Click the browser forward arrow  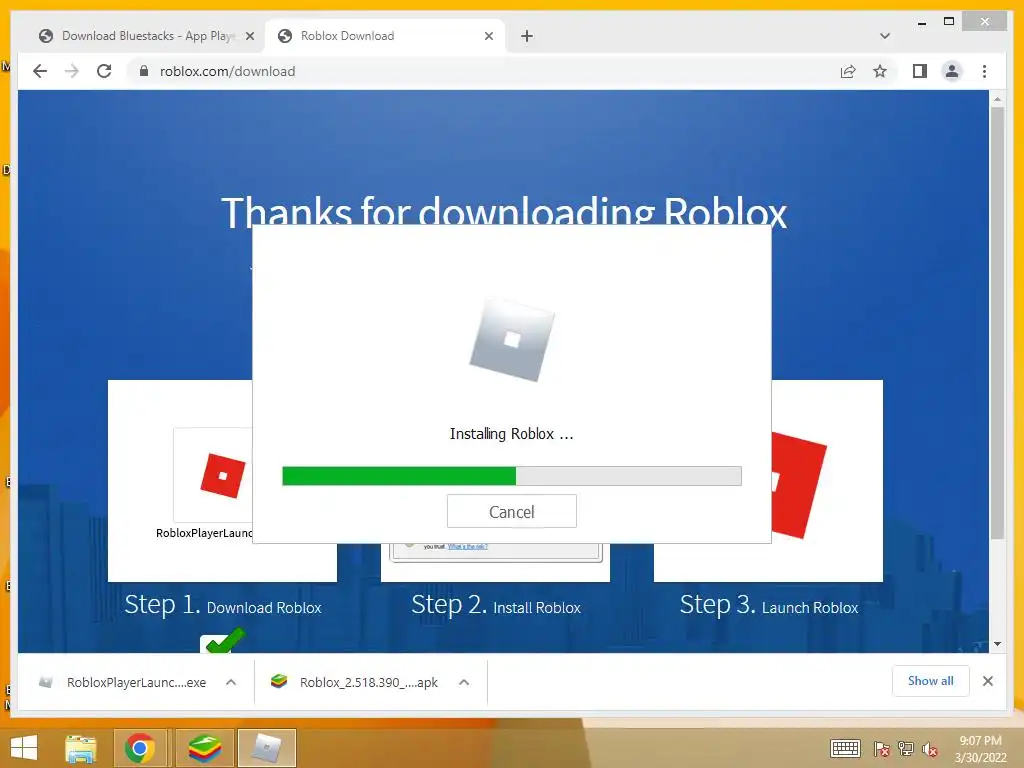click(72, 71)
